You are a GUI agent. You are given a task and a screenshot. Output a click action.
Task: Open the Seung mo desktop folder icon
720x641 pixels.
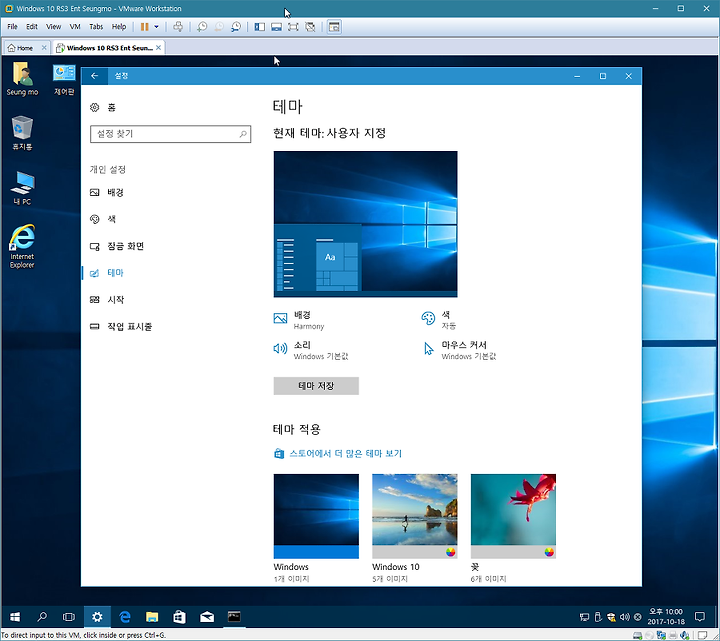point(22,79)
